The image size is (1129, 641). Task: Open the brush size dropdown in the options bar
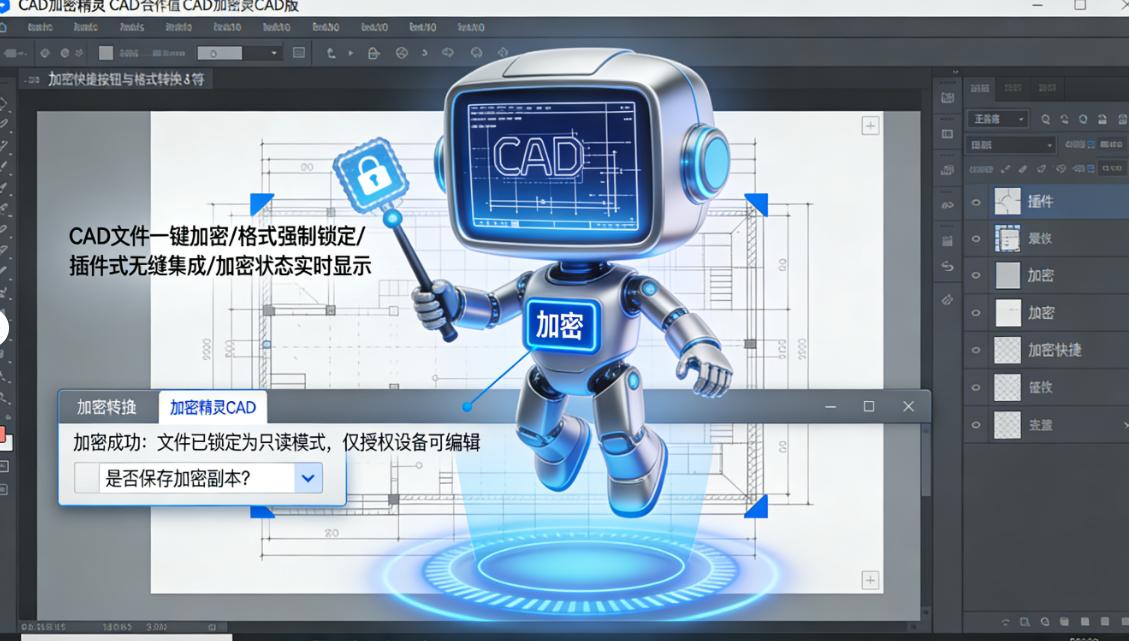coord(274,52)
